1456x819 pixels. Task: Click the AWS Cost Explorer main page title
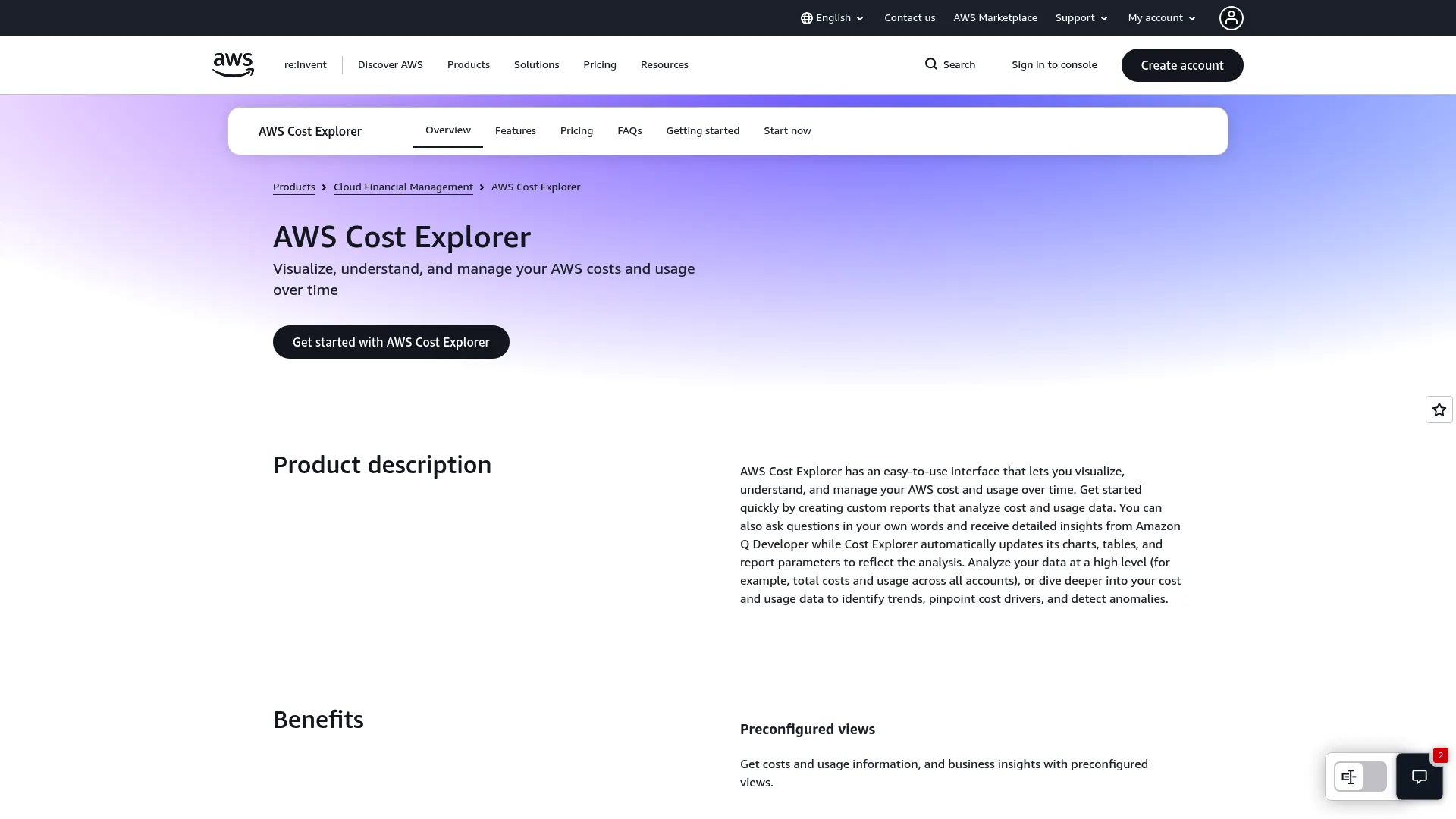click(x=402, y=237)
